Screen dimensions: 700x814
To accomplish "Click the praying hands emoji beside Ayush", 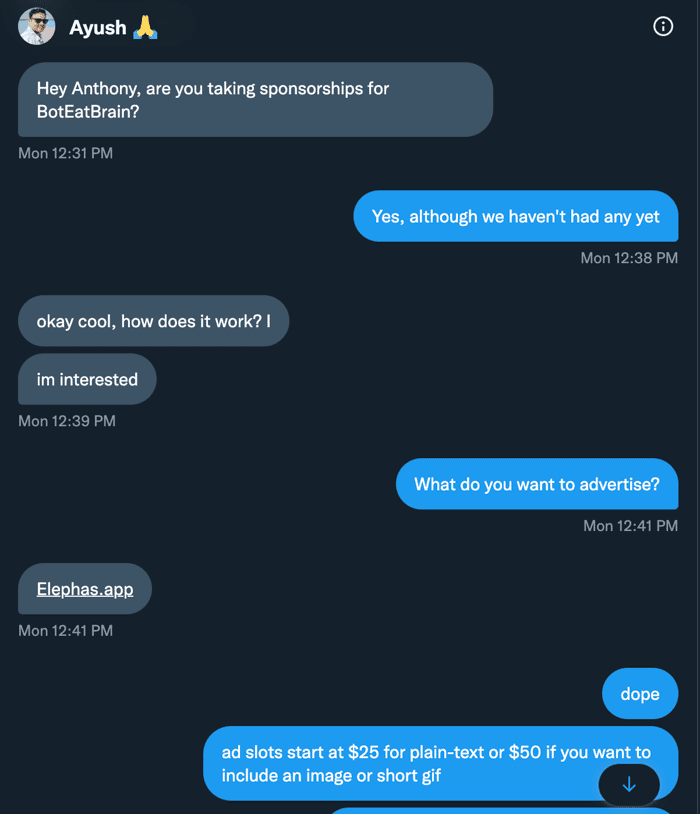I will pos(145,27).
